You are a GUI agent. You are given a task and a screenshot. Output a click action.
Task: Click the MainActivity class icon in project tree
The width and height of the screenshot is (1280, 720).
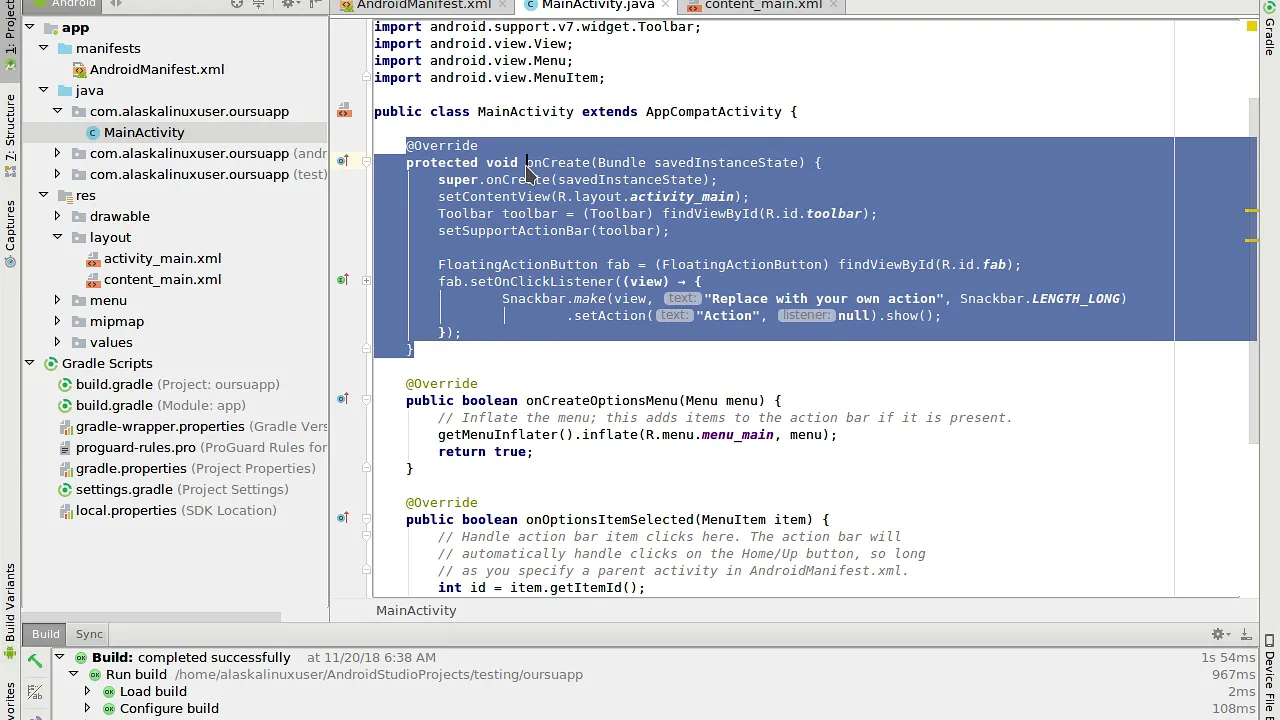tap(93, 133)
